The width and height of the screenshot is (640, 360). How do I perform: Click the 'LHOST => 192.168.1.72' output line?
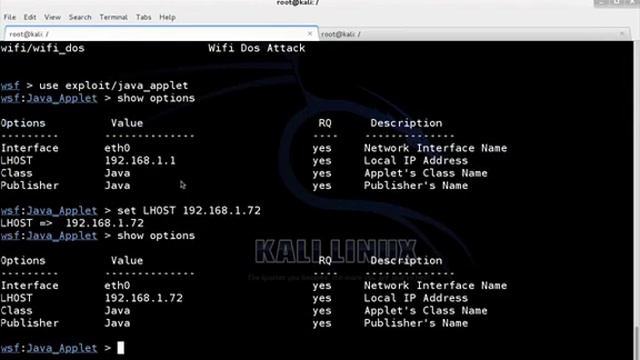point(72,223)
